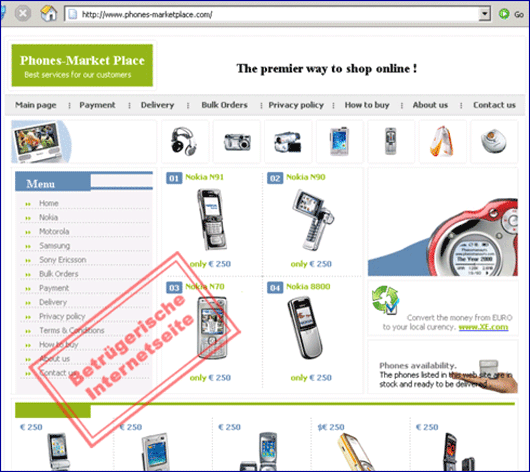
Task: Select Sony Ericsson in the sidebar menu
Action: (x=63, y=260)
